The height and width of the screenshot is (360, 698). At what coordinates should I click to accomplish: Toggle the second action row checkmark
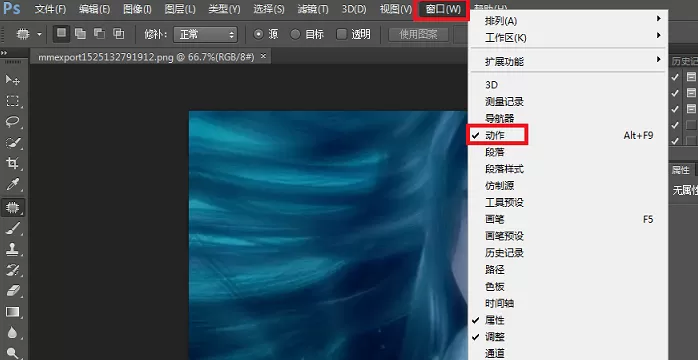(x=675, y=93)
